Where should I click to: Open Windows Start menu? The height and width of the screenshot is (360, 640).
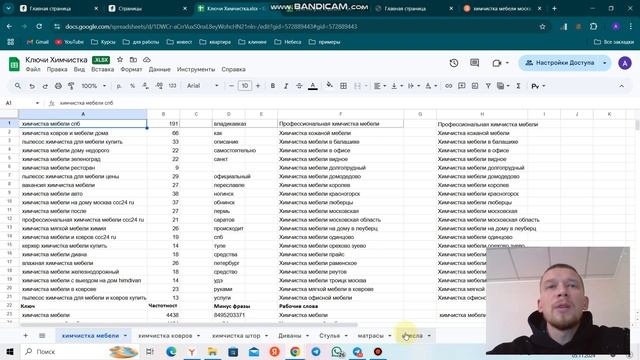(x=10, y=351)
